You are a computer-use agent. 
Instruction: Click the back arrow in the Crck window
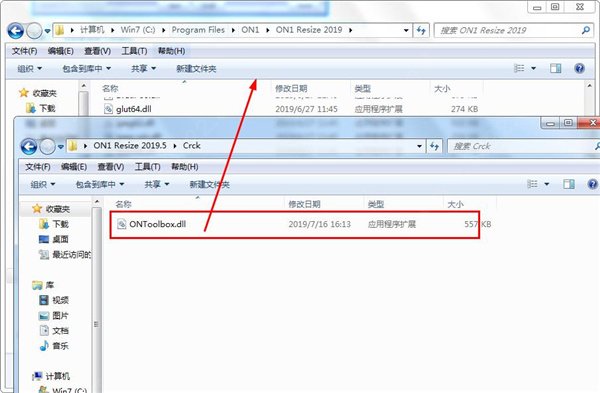click(29, 147)
